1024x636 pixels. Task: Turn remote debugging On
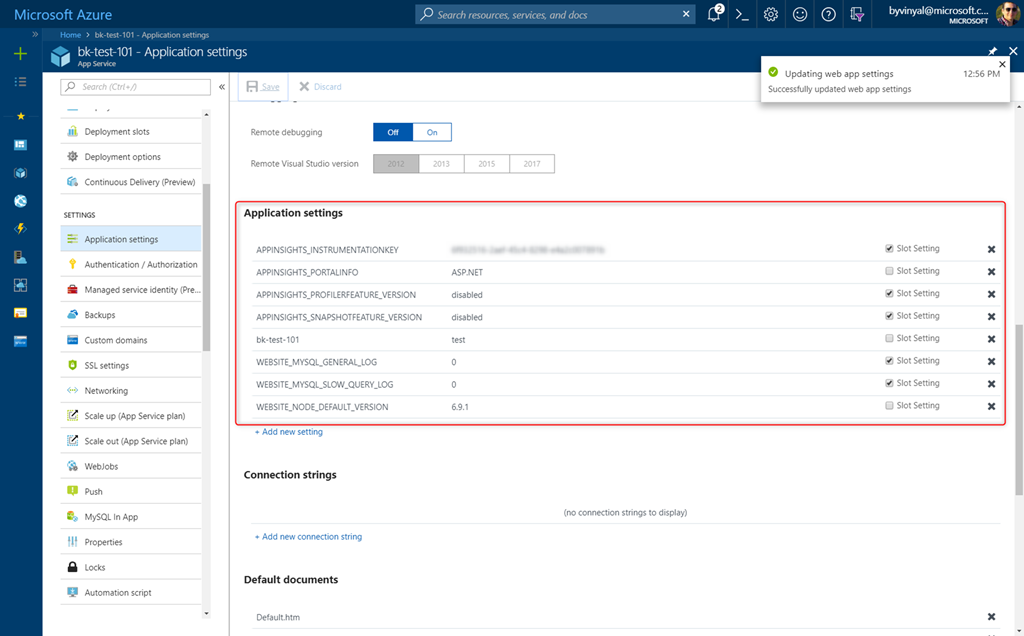click(432, 132)
